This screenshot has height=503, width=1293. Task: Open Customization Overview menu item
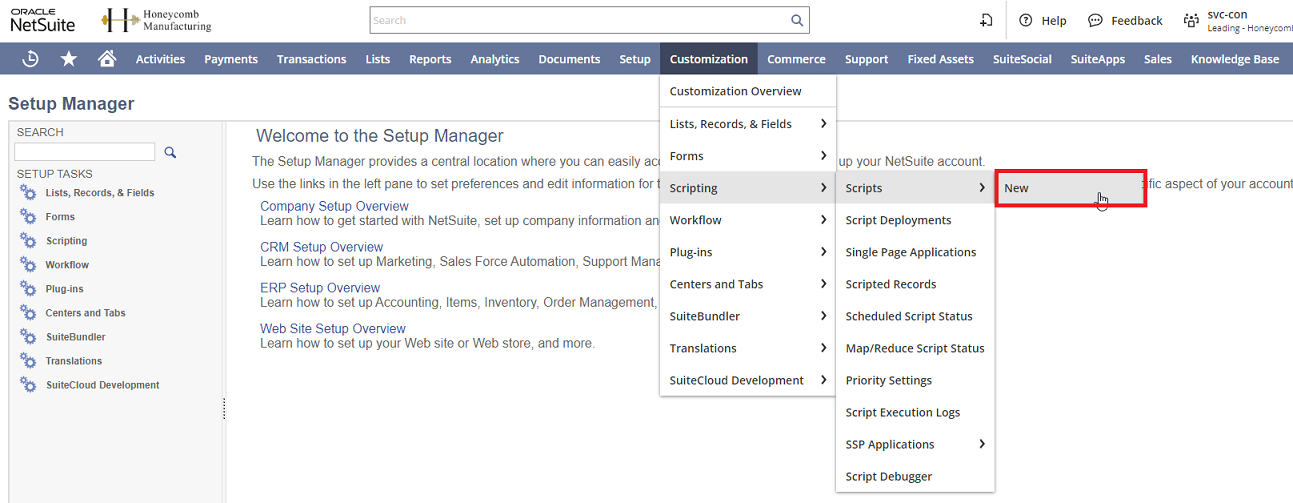click(748, 91)
